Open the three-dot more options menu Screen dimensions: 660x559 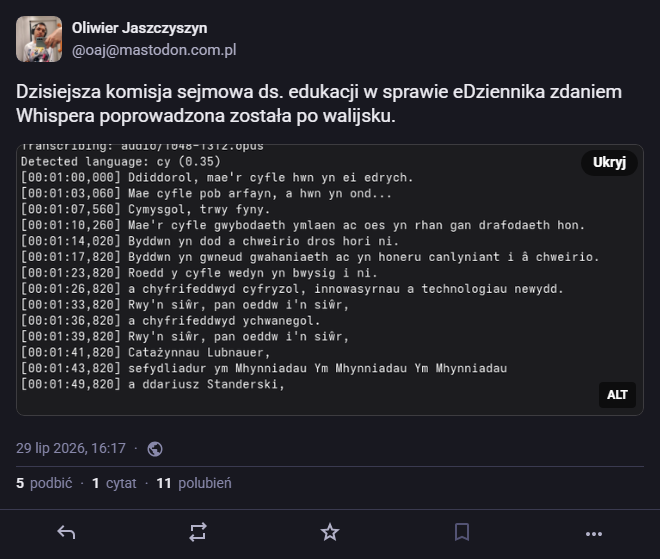[x=594, y=534]
